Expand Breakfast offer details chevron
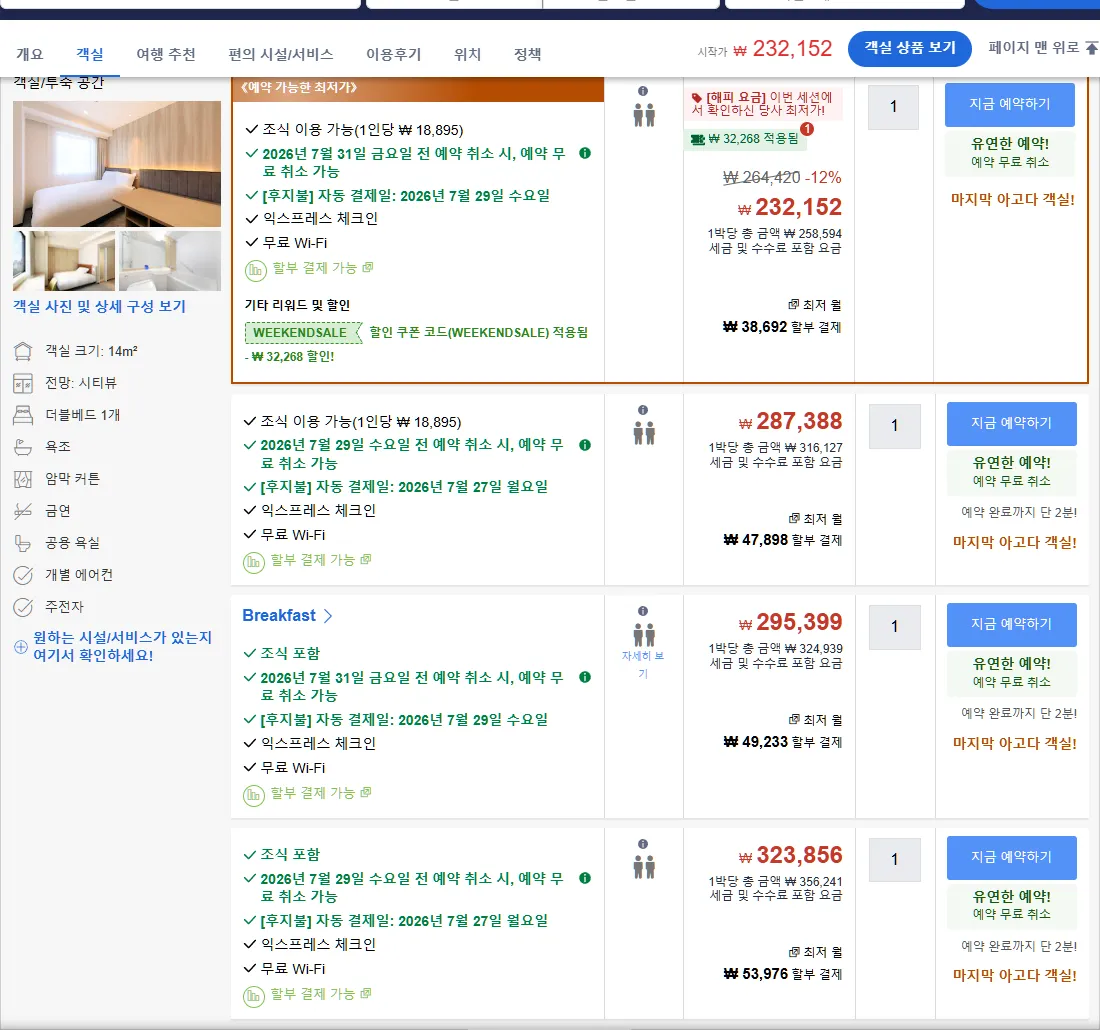1100x1030 pixels. (328, 616)
